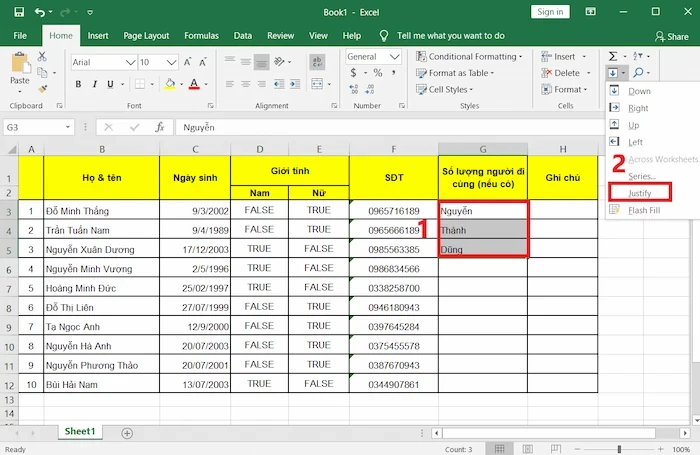Click the Insert cells button
Image resolution: width=700 pixels, height=455 pixels.
pyautogui.click(x=558, y=57)
